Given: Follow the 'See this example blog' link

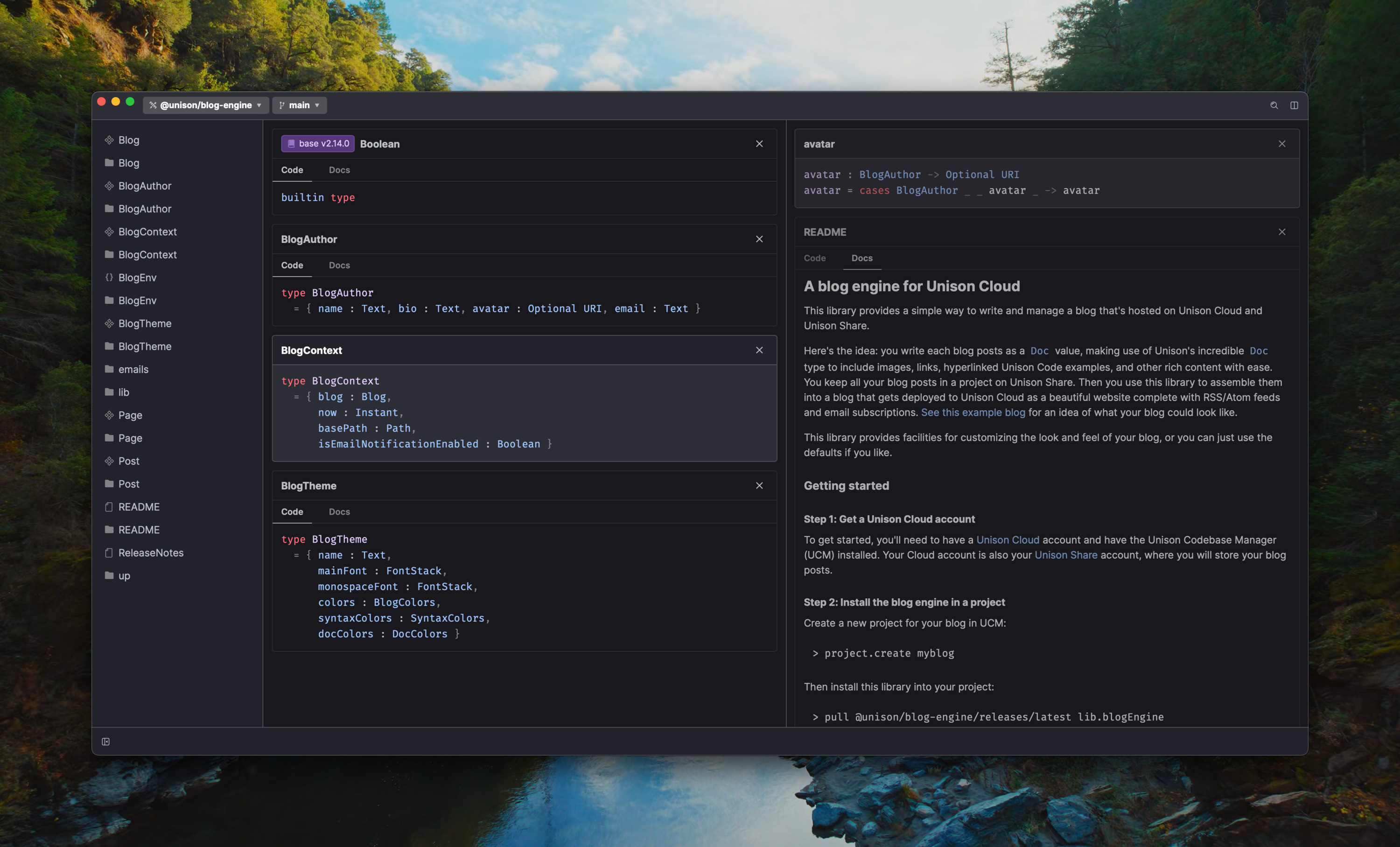Looking at the screenshot, I should pyautogui.click(x=973, y=413).
